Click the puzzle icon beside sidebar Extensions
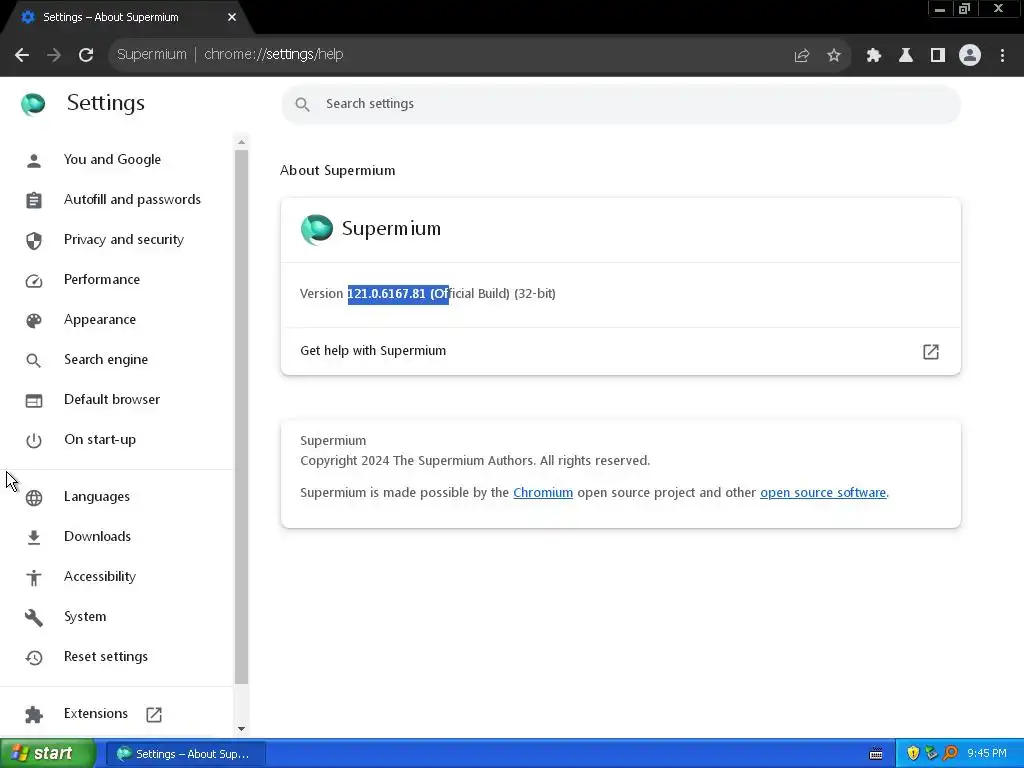This screenshot has width=1024, height=768. coord(34,714)
